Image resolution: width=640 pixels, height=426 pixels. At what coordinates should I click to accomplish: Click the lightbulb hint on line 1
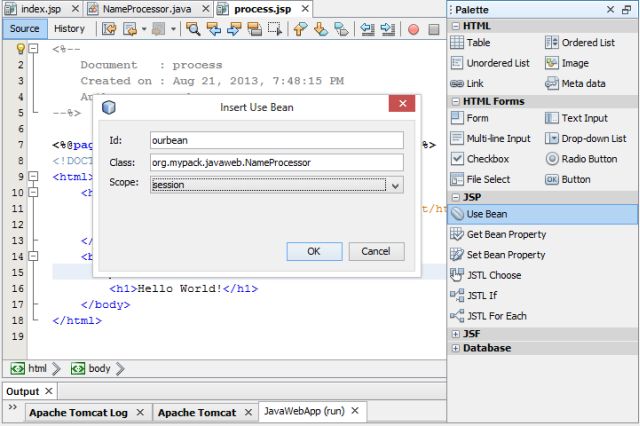(20, 49)
